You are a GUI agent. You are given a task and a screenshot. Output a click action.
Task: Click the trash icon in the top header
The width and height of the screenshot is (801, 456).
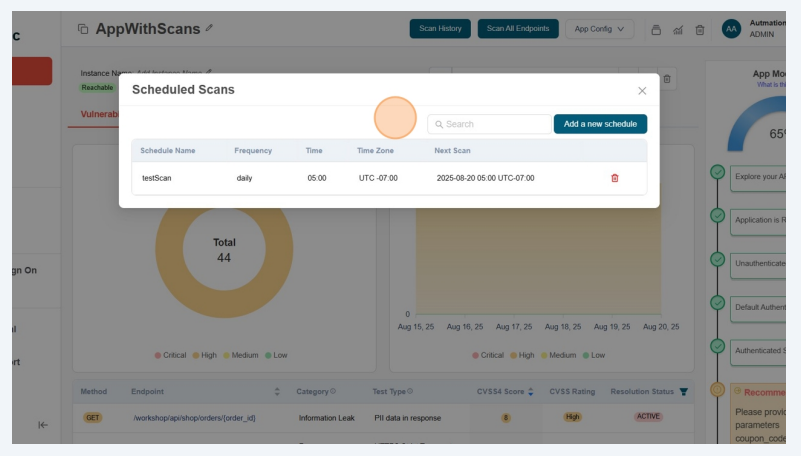pos(700,30)
